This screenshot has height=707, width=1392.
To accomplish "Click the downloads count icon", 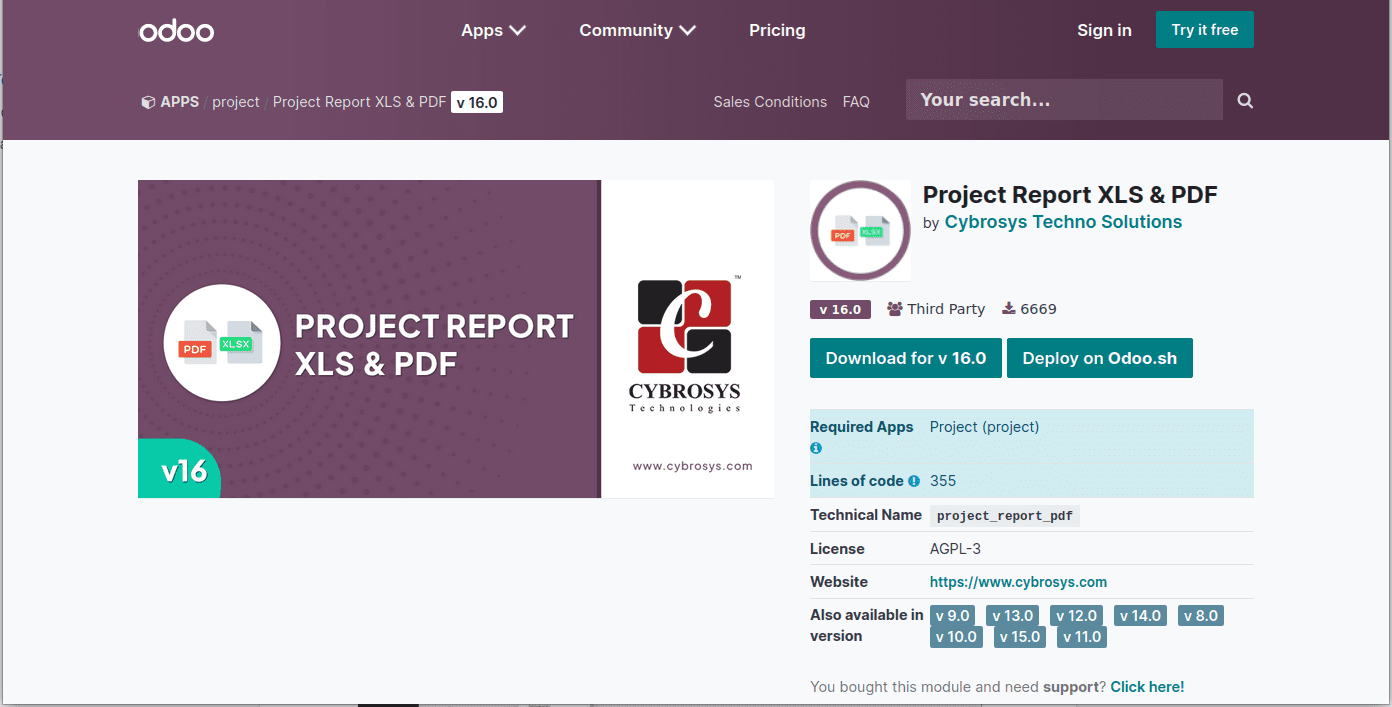I will (x=1009, y=309).
